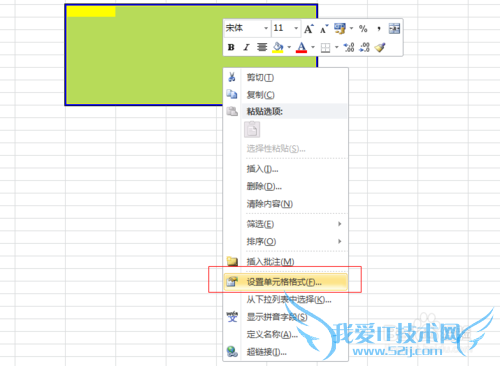Choose 清除内容(N) from menu
The image size is (500, 366).
(x=286, y=204)
